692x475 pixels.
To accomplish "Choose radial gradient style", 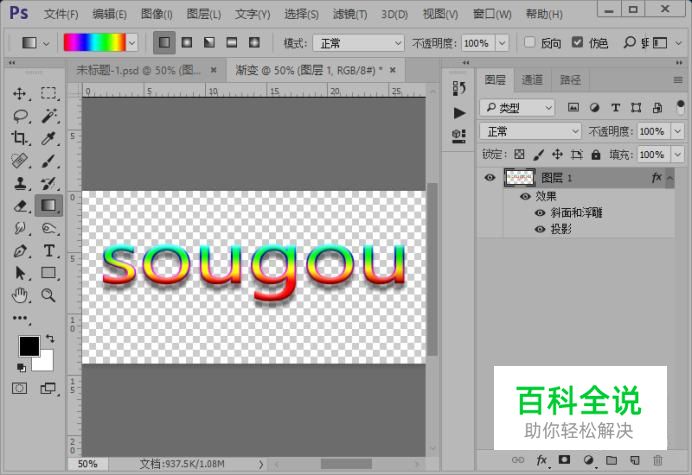I will point(187,43).
